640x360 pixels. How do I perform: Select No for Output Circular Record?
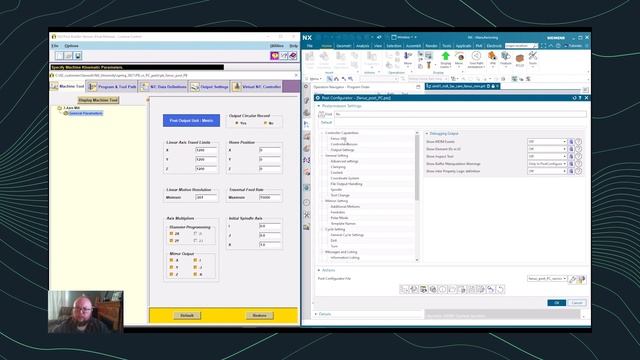point(265,123)
